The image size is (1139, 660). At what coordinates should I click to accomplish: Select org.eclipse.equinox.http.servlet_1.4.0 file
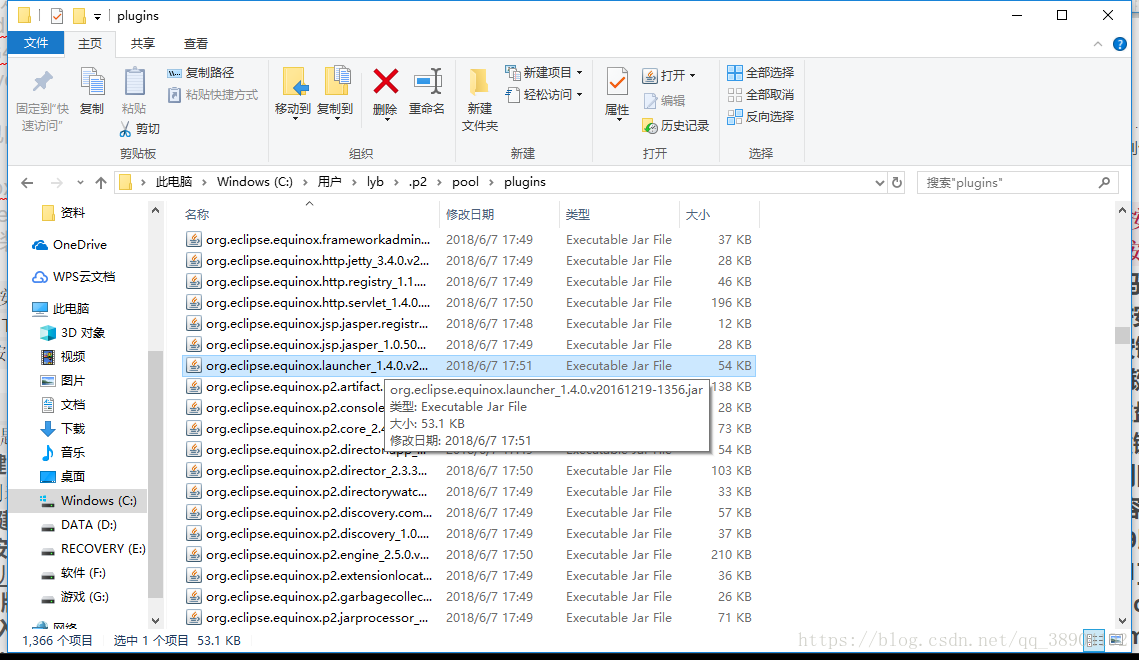click(x=469, y=303)
